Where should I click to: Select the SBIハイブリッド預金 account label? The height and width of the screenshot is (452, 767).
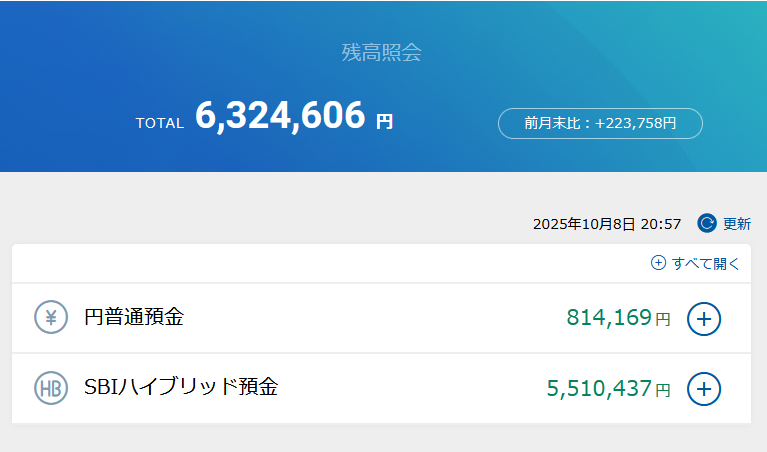pyautogui.click(x=180, y=387)
